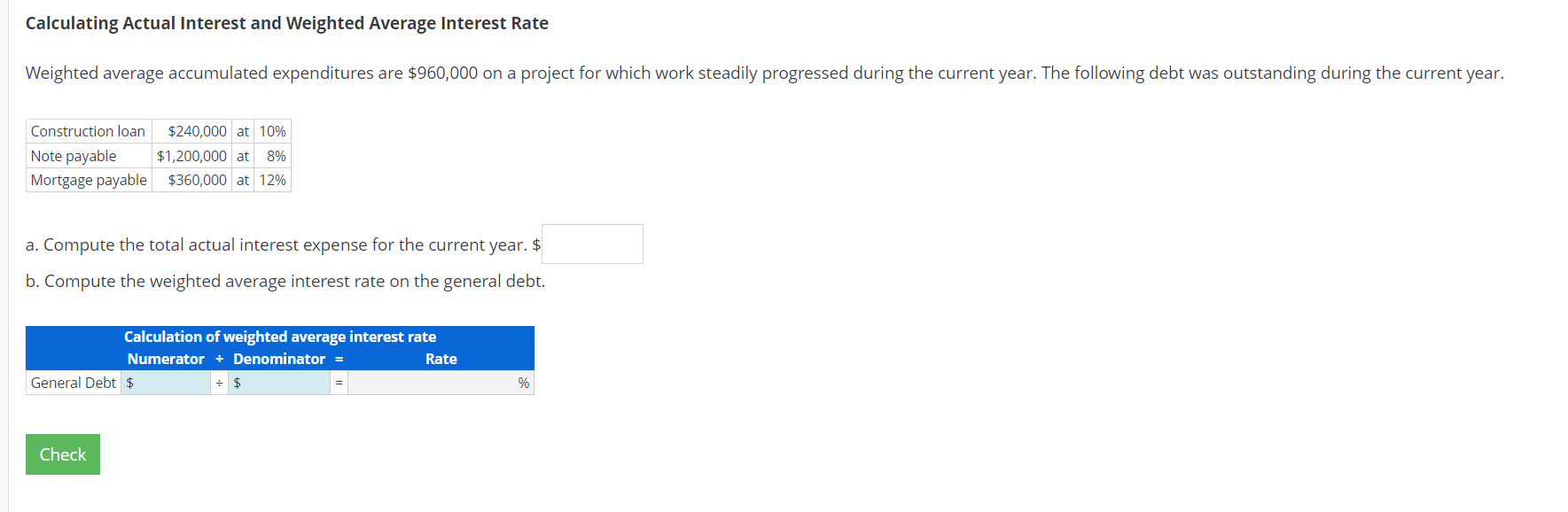Click the Numerator column header
The width and height of the screenshot is (1568, 512).
[x=166, y=359]
